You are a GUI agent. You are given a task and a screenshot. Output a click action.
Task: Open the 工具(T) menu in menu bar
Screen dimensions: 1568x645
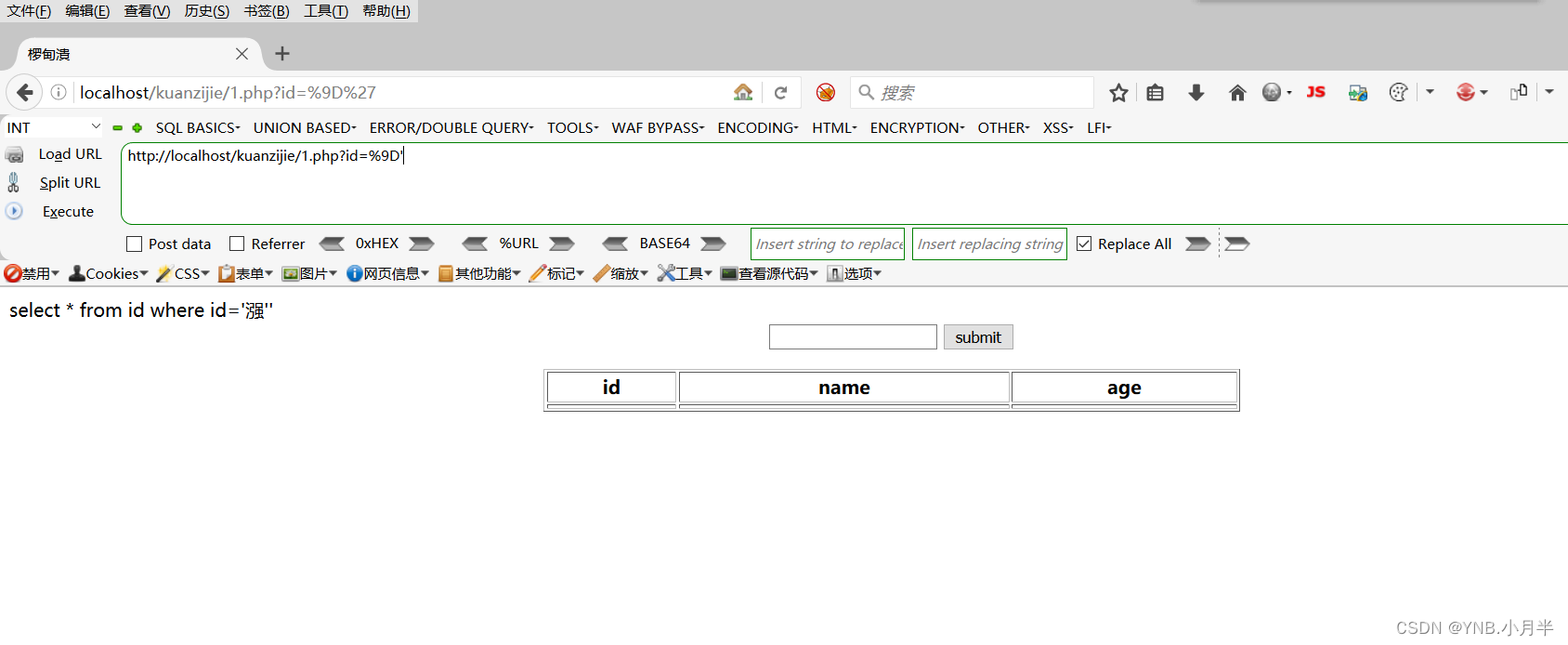326,11
